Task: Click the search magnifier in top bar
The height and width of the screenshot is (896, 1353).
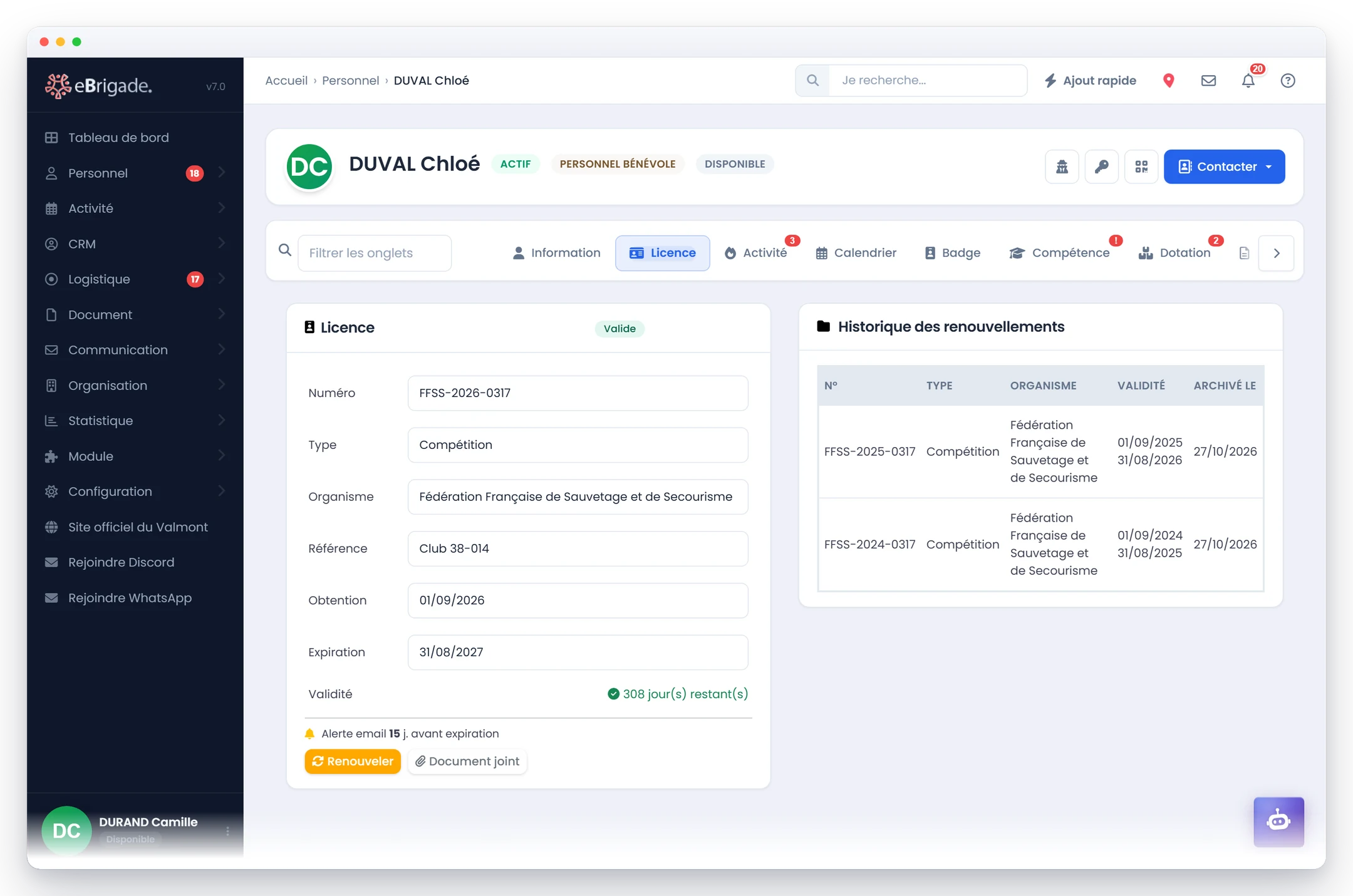Action: click(x=812, y=80)
